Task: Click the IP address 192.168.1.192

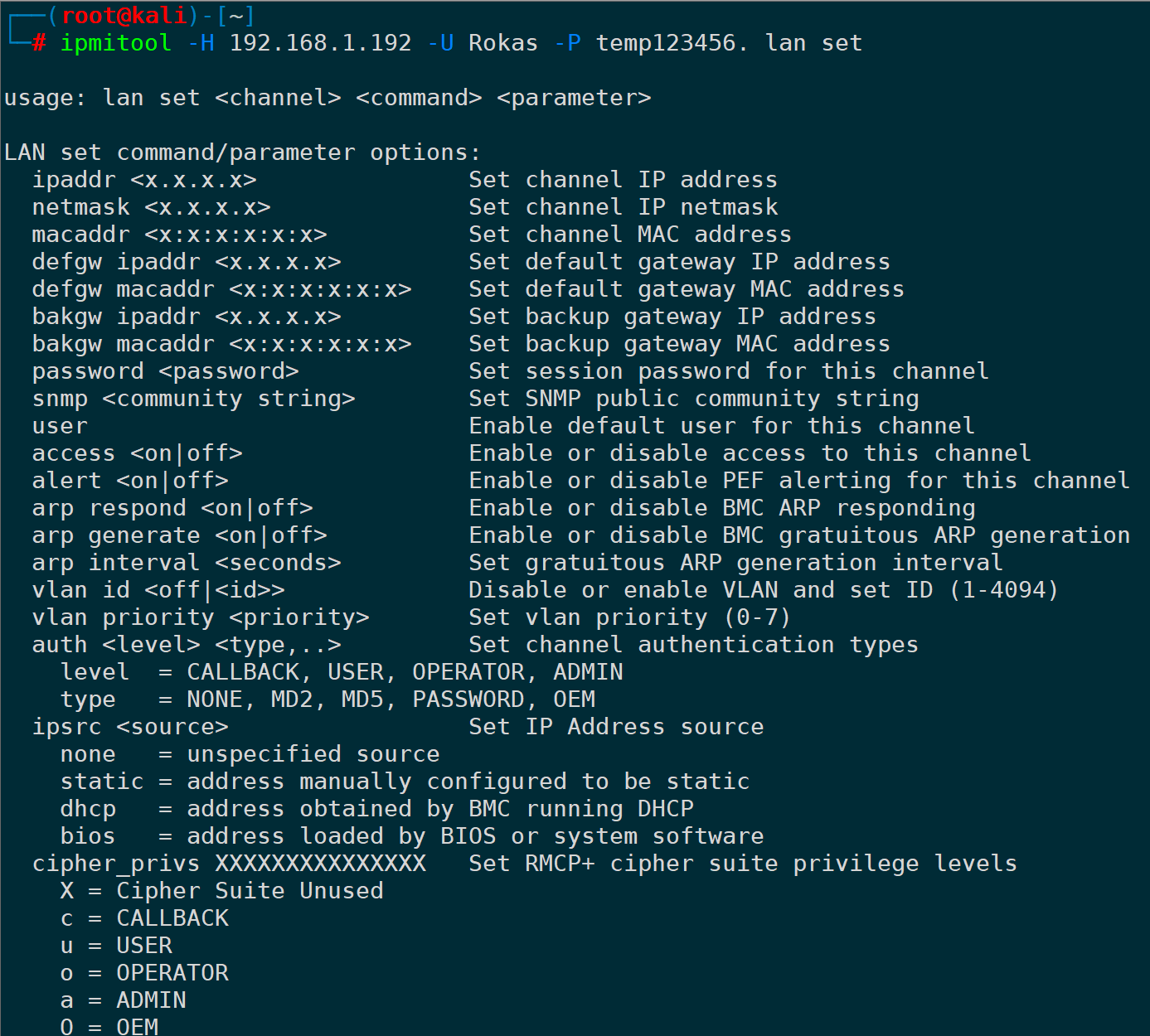Action: (320, 43)
